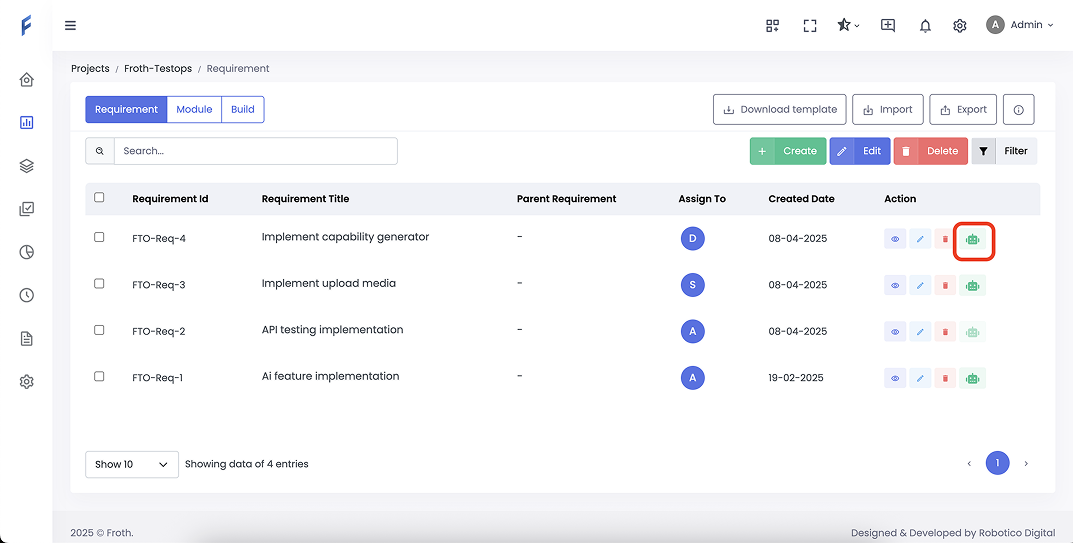This screenshot has height=543, width=1073.
Task: Open the notifications bell icon
Action: pos(925,26)
